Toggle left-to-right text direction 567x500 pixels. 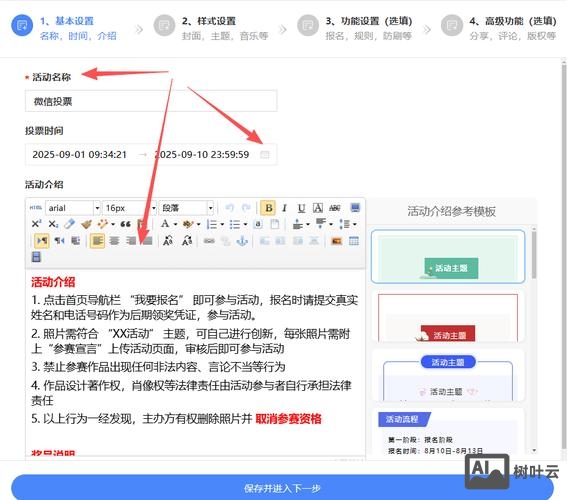click(42, 240)
